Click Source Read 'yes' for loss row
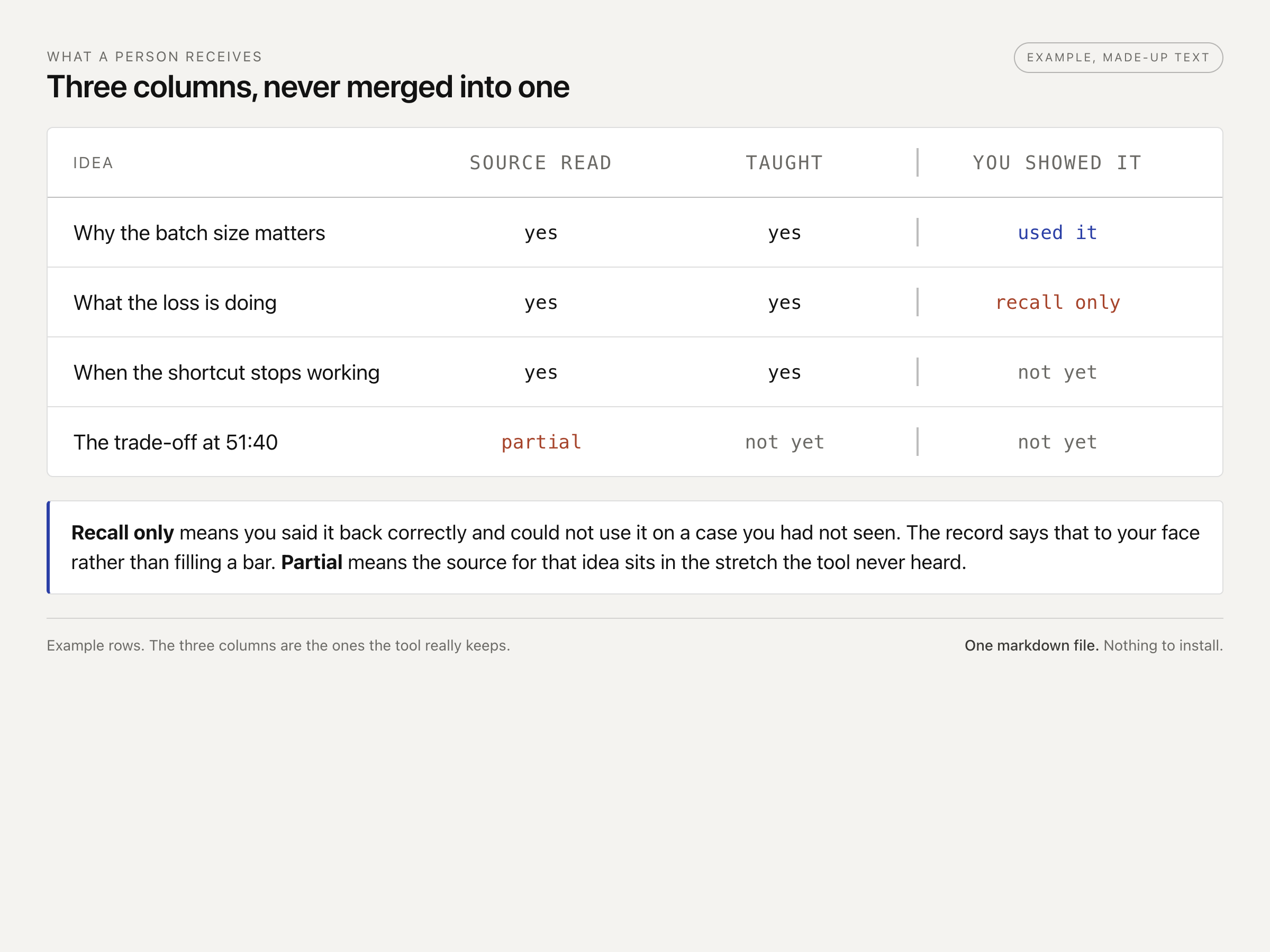Viewport: 1270px width, 952px height. click(541, 303)
